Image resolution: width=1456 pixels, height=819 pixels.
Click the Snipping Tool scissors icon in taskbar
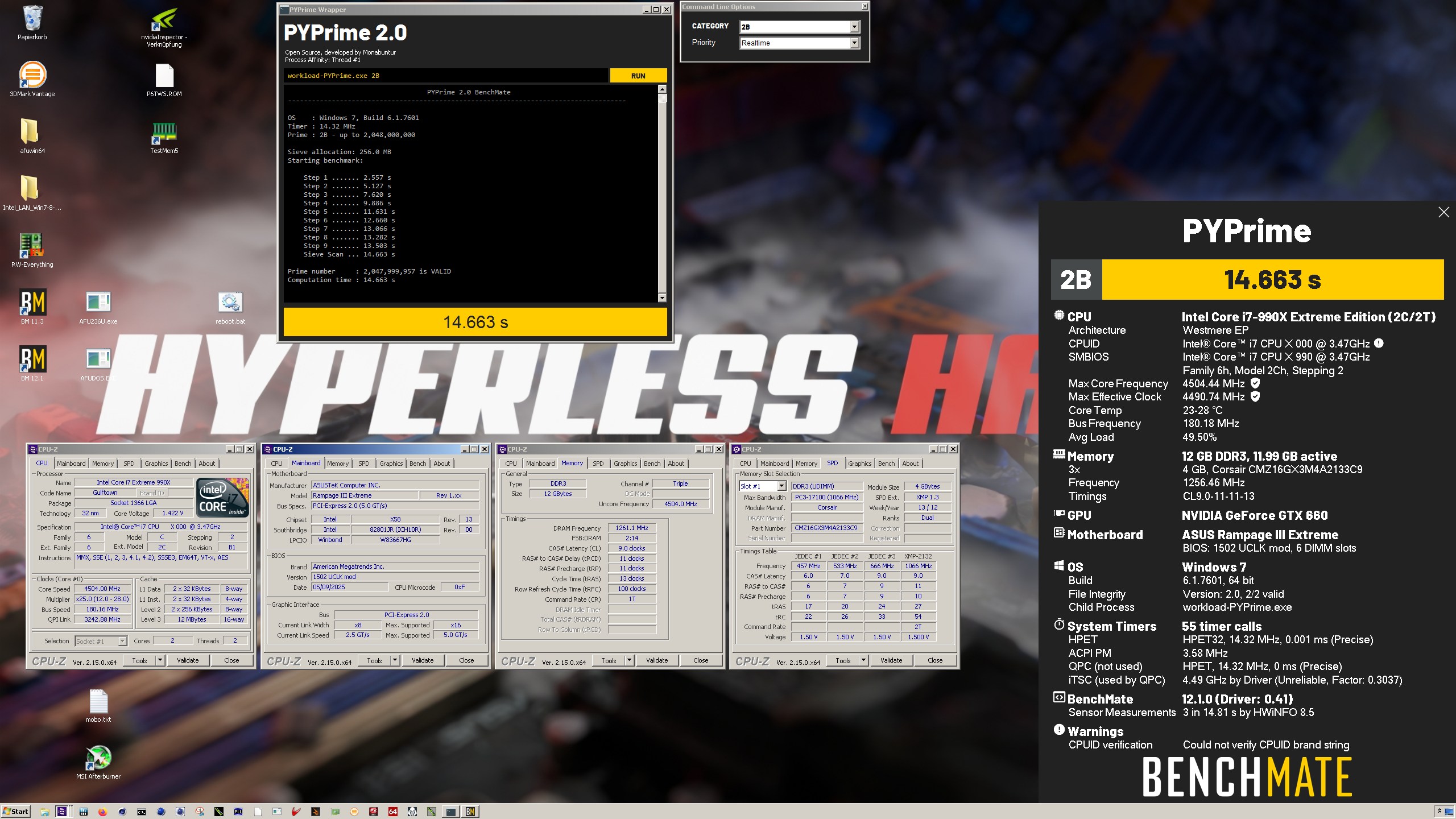(200, 812)
